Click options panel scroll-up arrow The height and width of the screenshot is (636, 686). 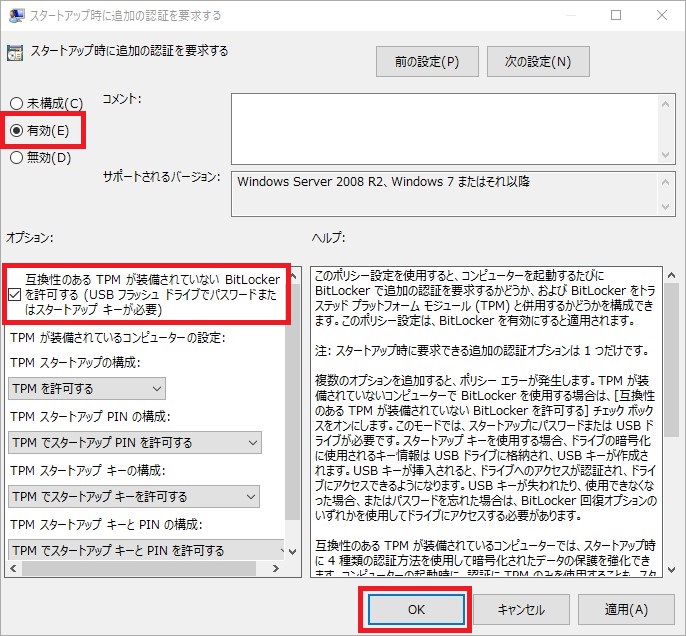coord(293,275)
